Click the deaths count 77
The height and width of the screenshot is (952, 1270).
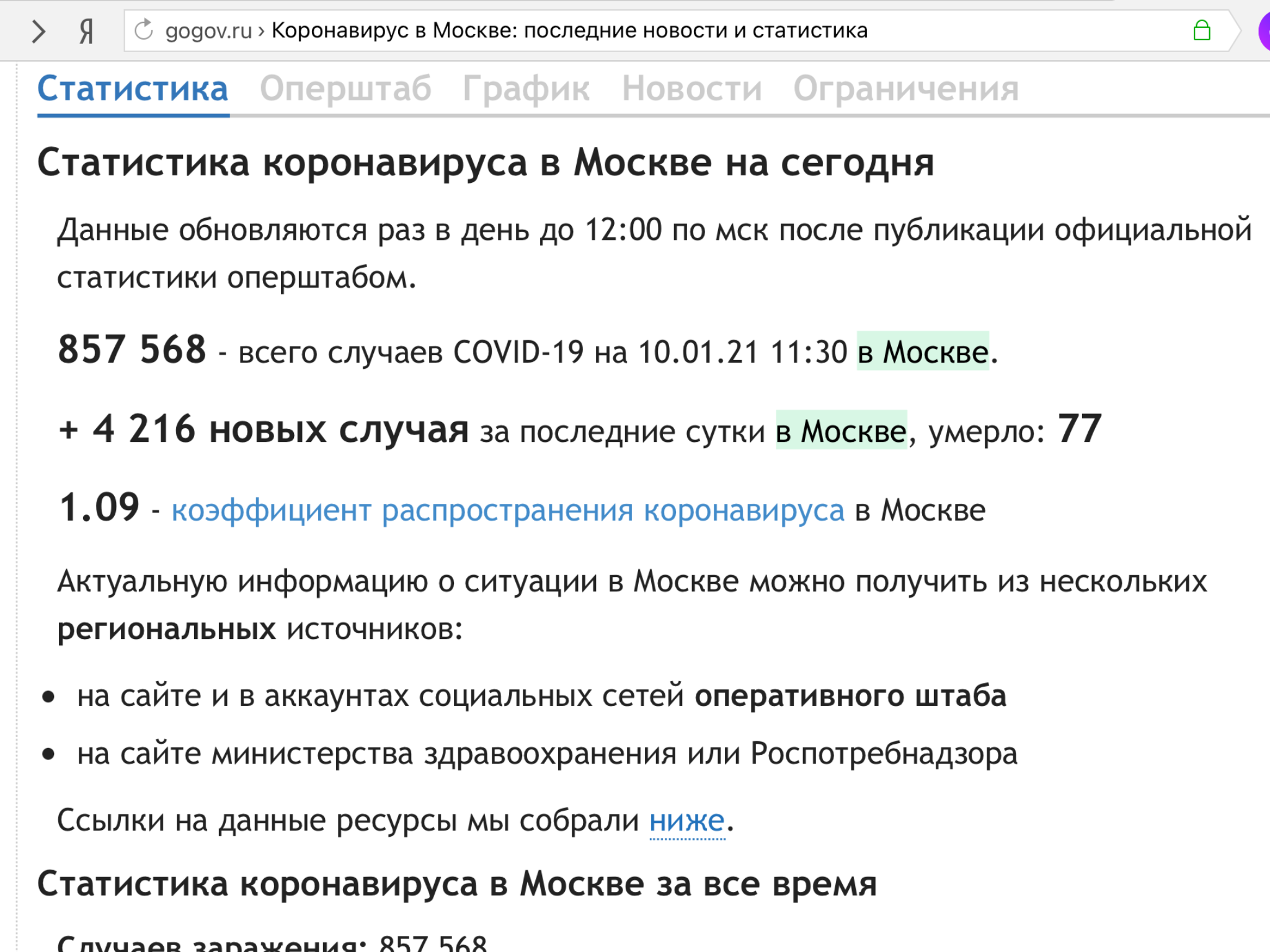[1080, 428]
